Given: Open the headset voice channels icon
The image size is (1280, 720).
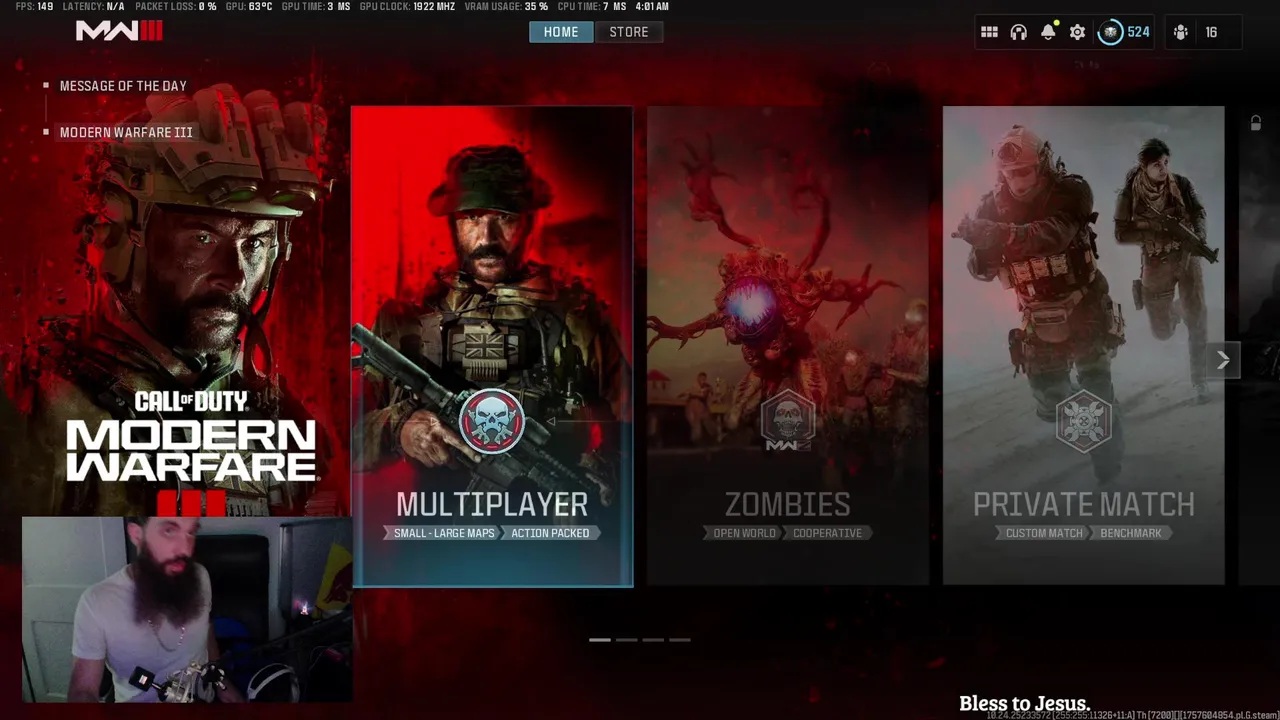Looking at the screenshot, I should pos(1018,32).
